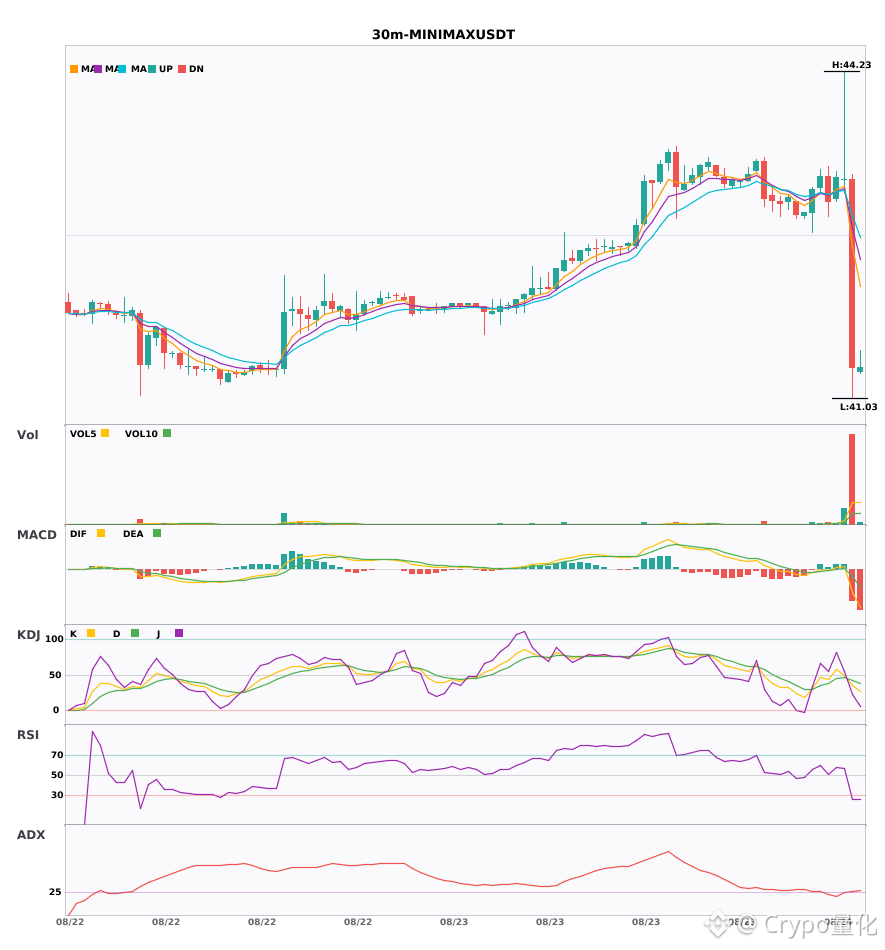Click the cyan MA legend swatch
The height and width of the screenshot is (950, 885).
tap(122, 69)
